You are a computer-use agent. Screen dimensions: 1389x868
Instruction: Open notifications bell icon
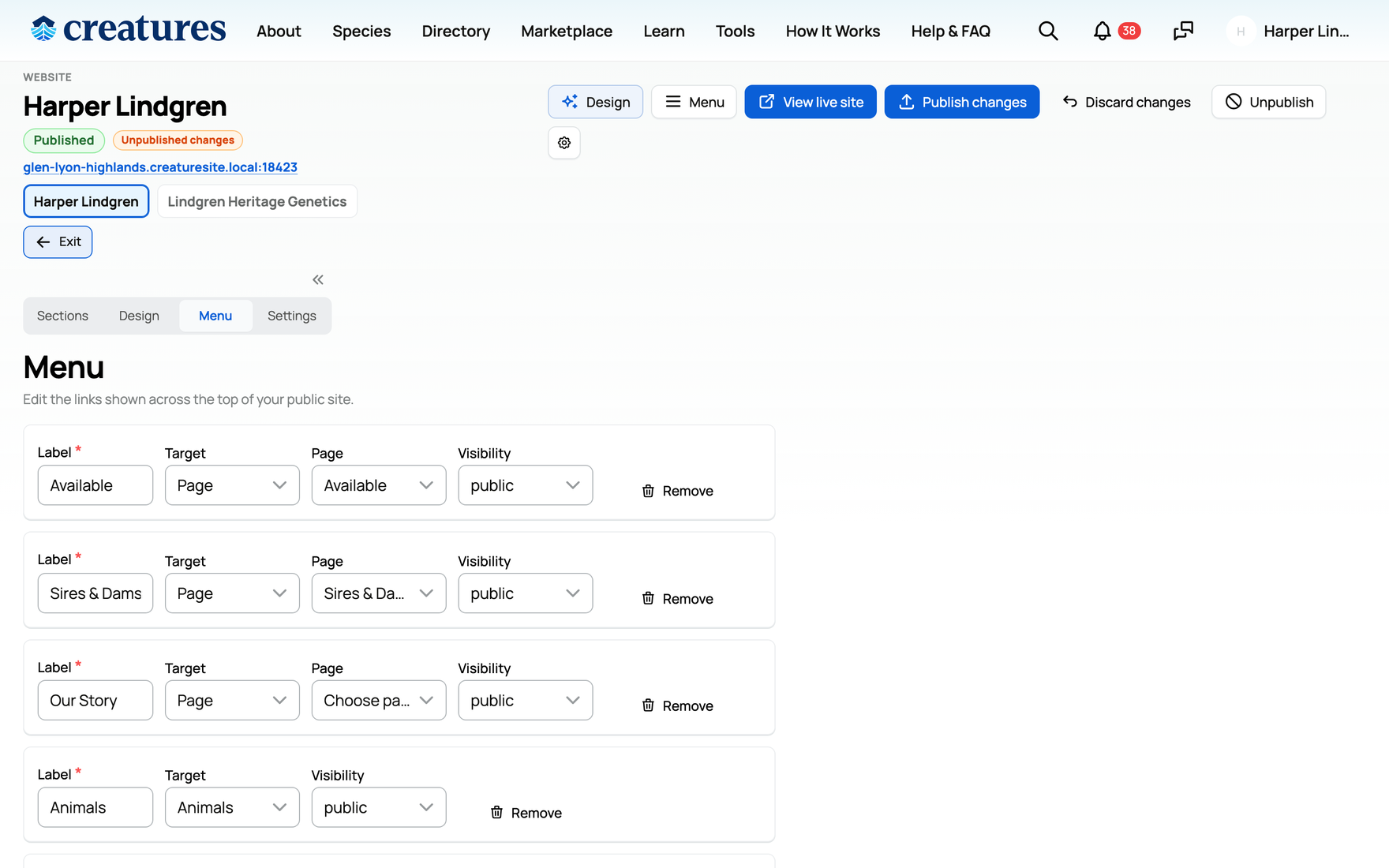point(1102,31)
